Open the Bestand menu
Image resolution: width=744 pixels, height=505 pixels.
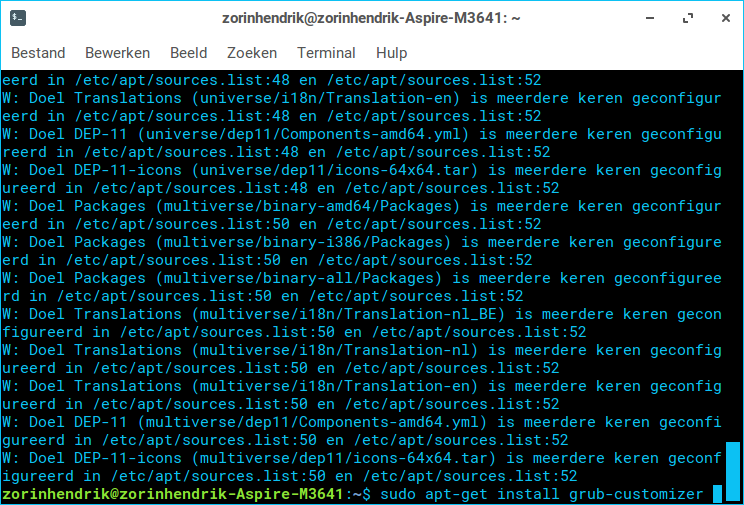[38, 53]
